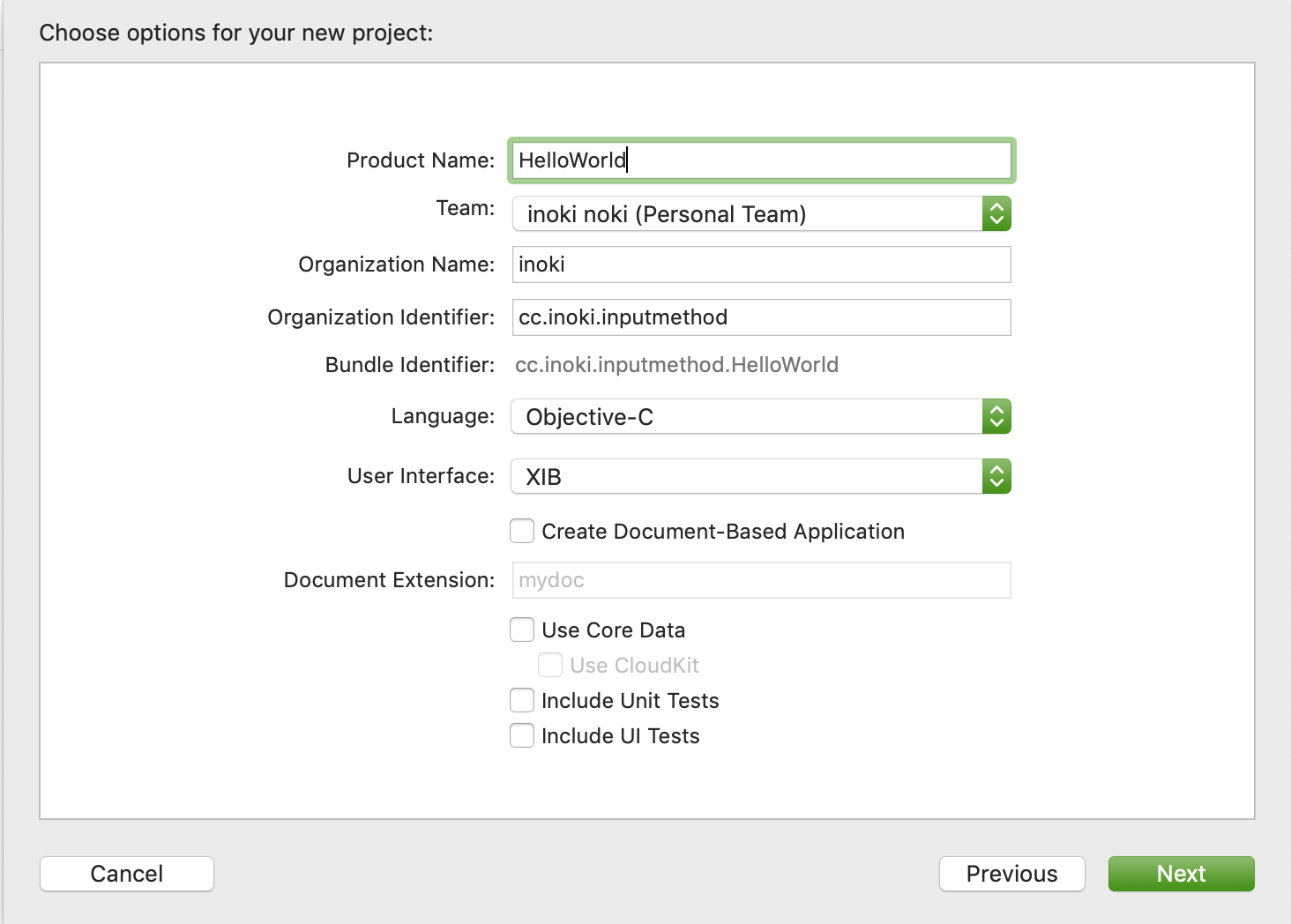Enable the Include Unit Tests checkbox
Screen dimensions: 1291x924
(x=522, y=700)
